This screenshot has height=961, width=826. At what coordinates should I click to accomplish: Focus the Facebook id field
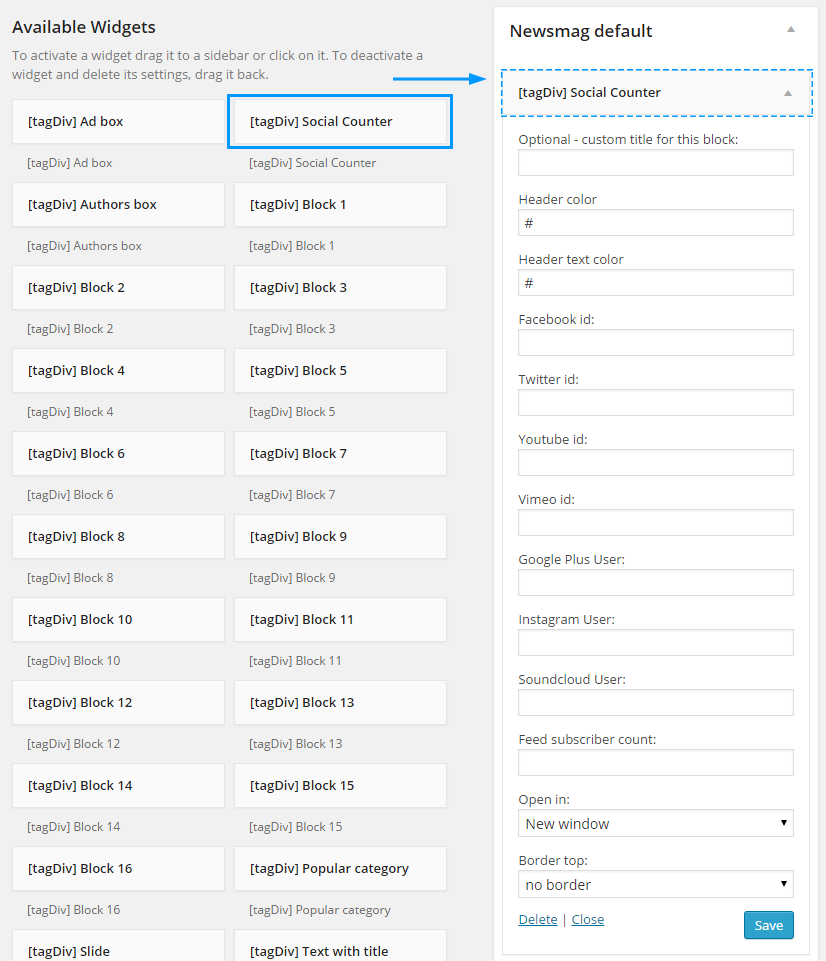coord(655,343)
